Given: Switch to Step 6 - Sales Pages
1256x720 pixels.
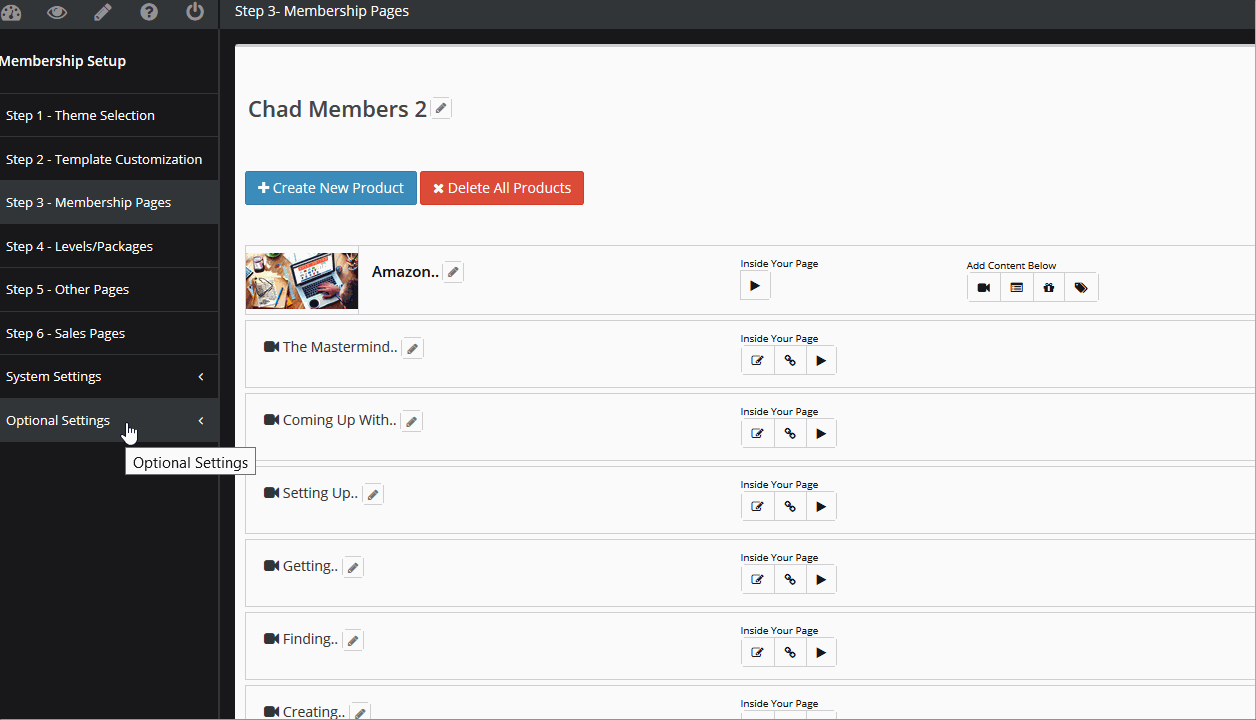Looking at the screenshot, I should (x=67, y=333).
